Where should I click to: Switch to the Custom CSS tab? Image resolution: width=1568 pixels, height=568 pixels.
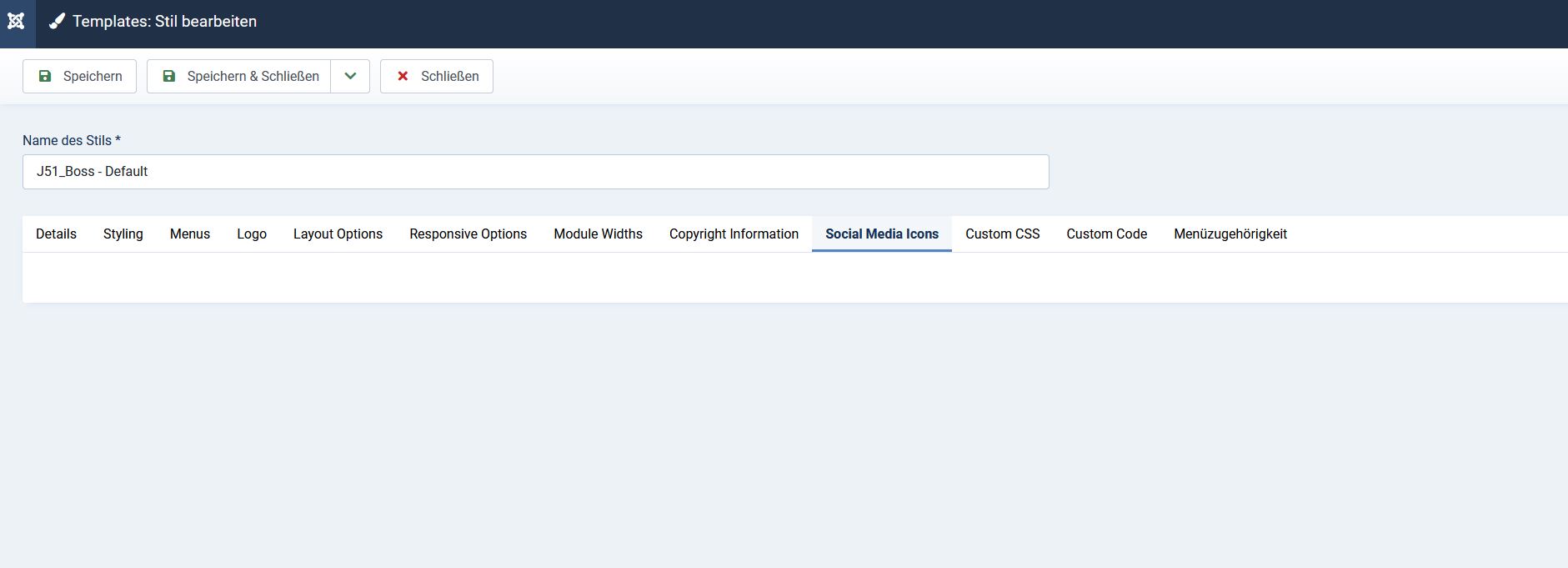(1002, 234)
